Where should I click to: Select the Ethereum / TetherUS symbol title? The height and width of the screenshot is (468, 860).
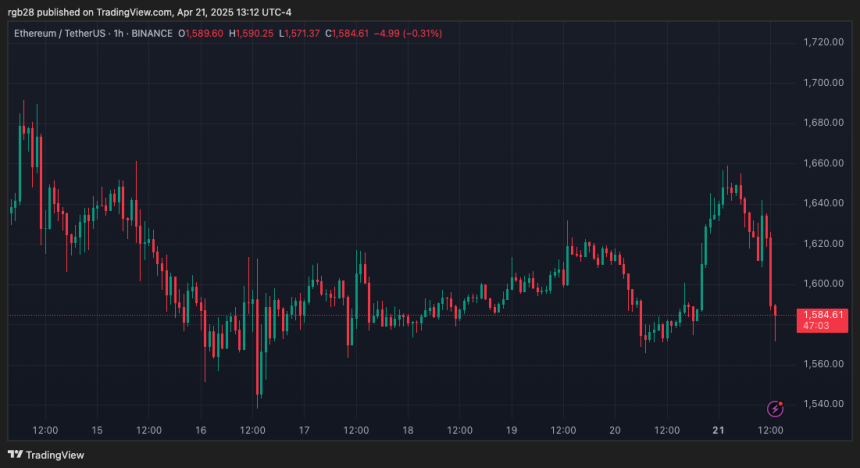(x=60, y=33)
